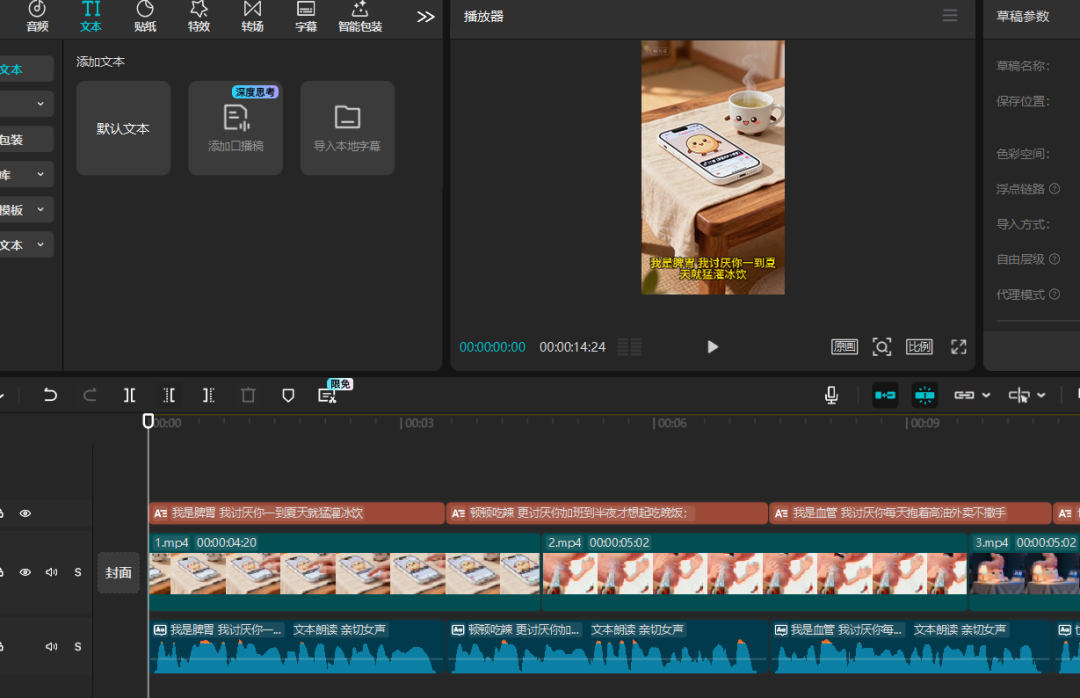Screen dimensions: 1080x698
Task: Open the 特效 effects panel
Action: click(199, 16)
